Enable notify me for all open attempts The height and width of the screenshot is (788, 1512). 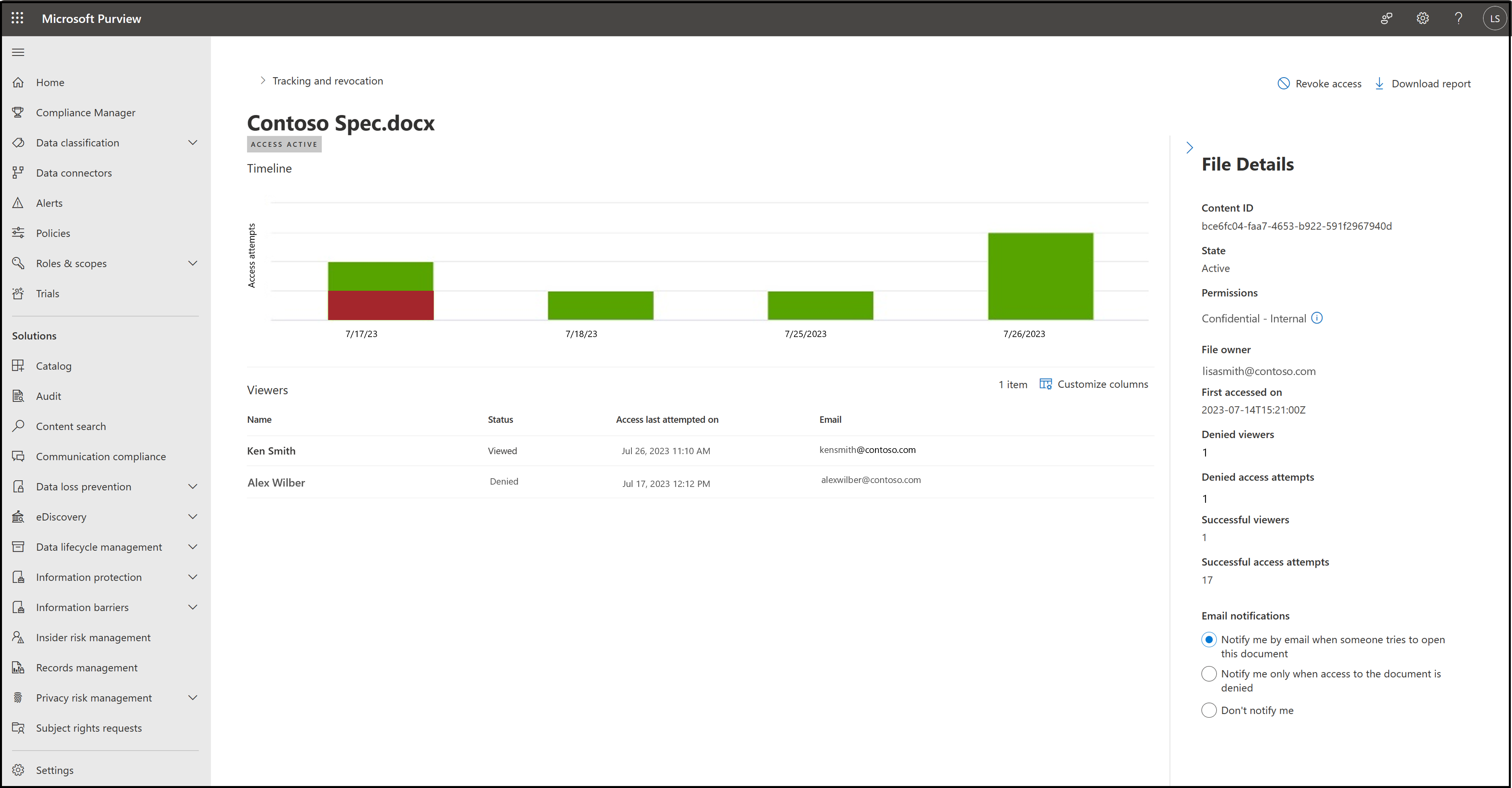coord(1209,639)
